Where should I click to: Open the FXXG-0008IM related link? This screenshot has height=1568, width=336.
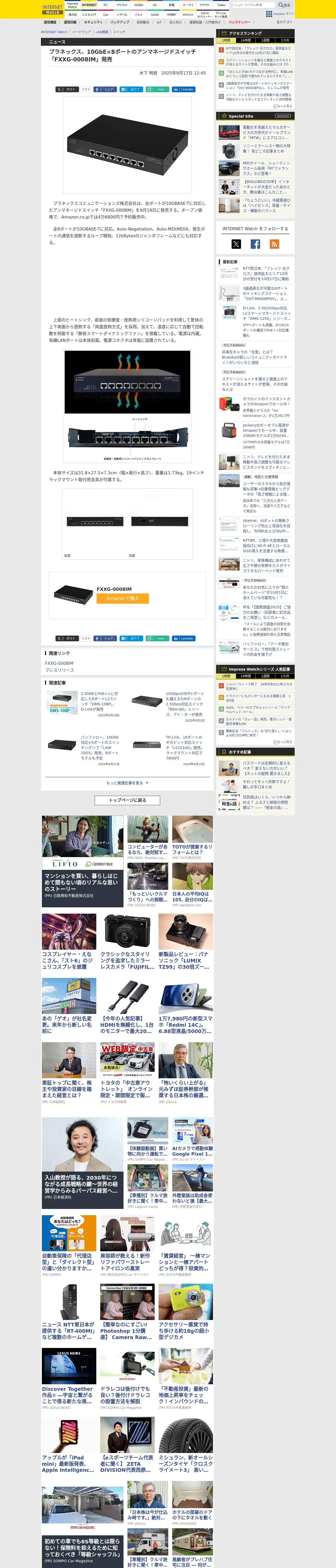coord(59,664)
